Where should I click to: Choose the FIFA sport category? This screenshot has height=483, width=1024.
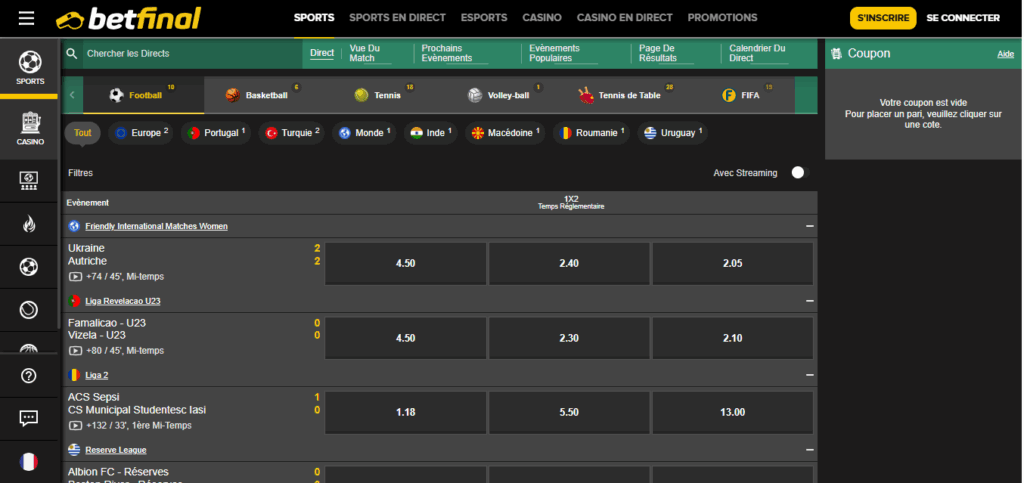point(742,95)
